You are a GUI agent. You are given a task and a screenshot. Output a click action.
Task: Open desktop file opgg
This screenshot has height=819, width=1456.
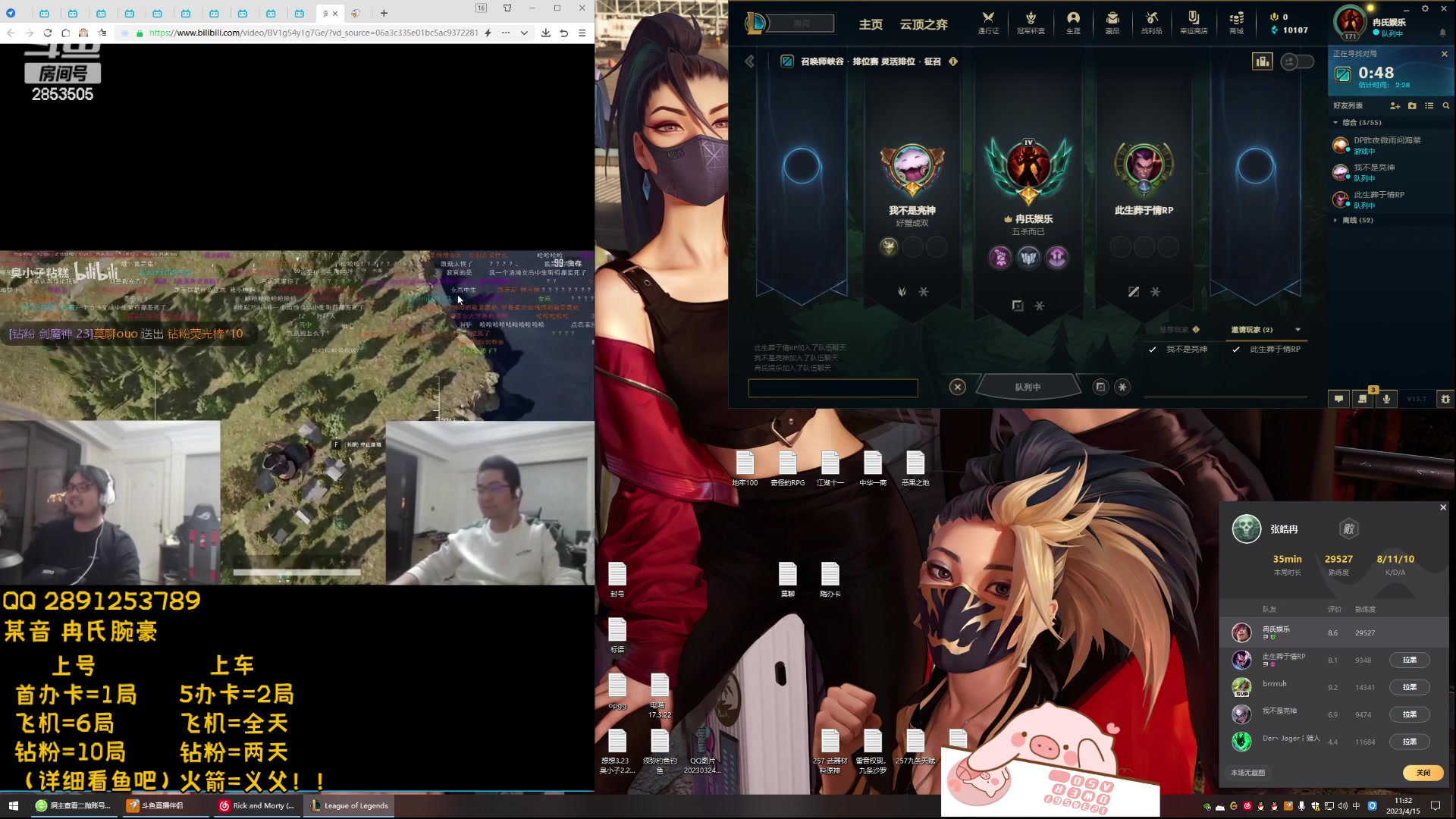pyautogui.click(x=617, y=691)
